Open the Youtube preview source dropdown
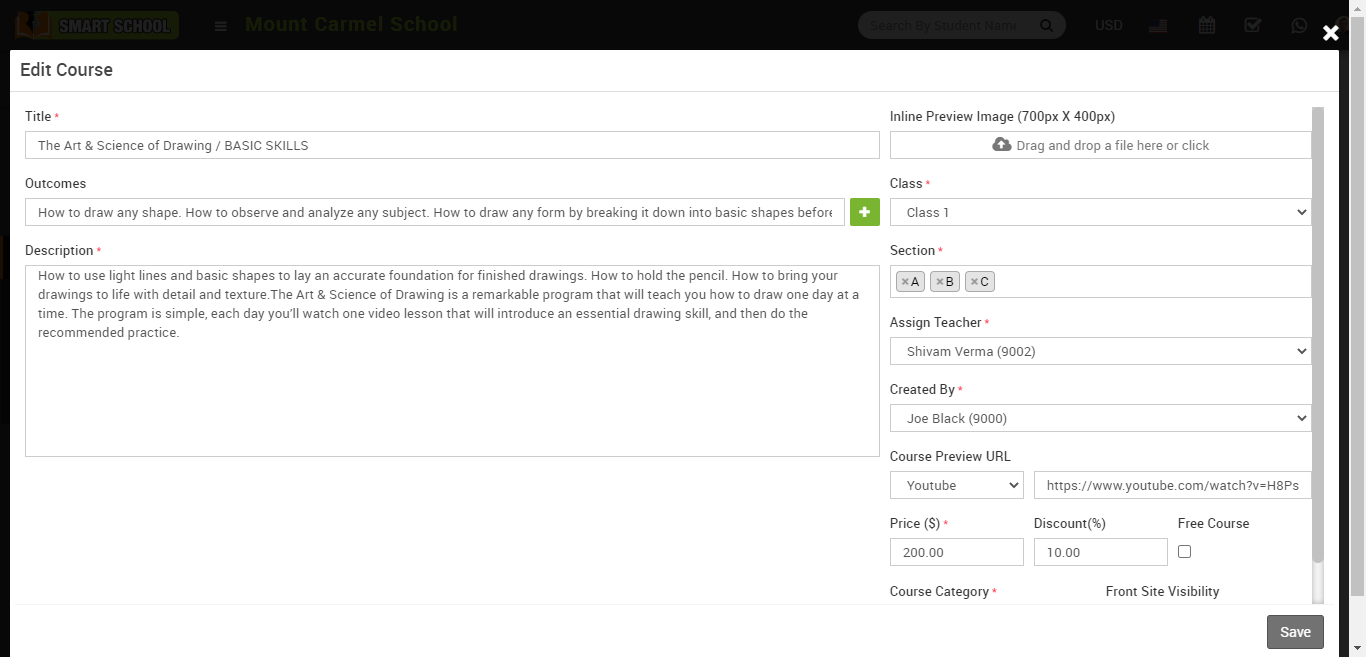This screenshot has height=657, width=1366. pos(956,485)
